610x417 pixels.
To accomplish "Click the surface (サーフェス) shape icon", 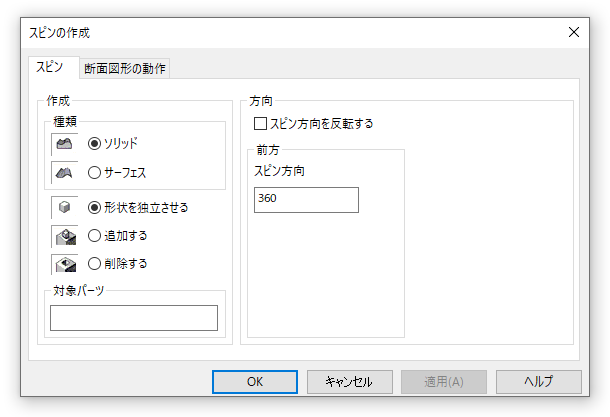I will 65,172.
